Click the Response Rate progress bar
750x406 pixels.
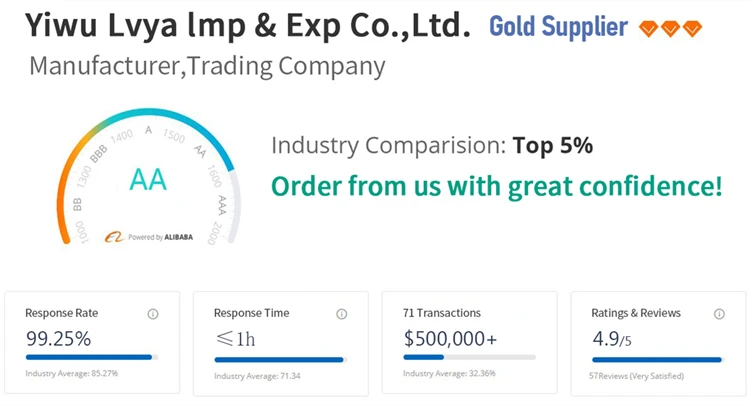92,357
